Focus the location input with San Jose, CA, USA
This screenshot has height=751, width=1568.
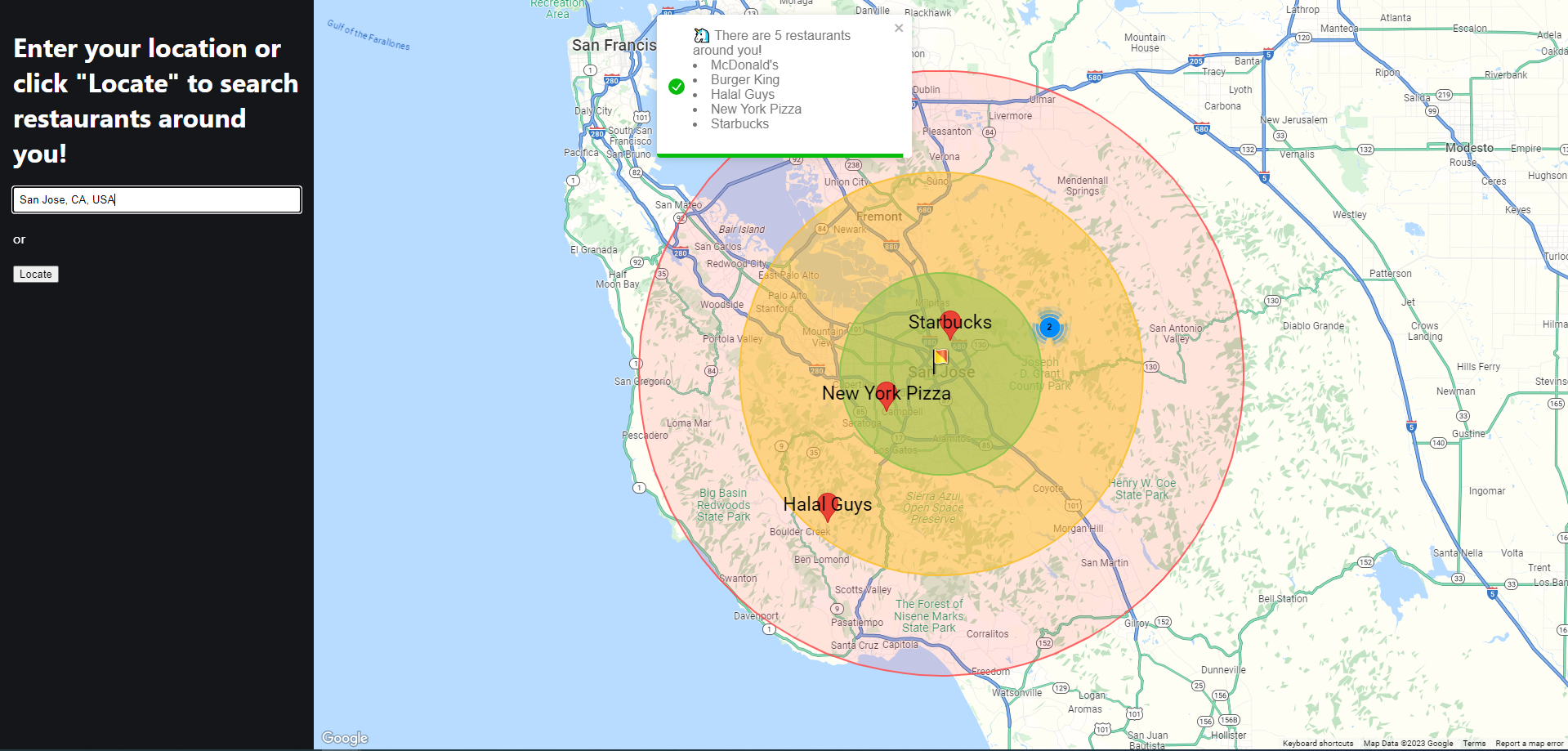click(x=157, y=199)
